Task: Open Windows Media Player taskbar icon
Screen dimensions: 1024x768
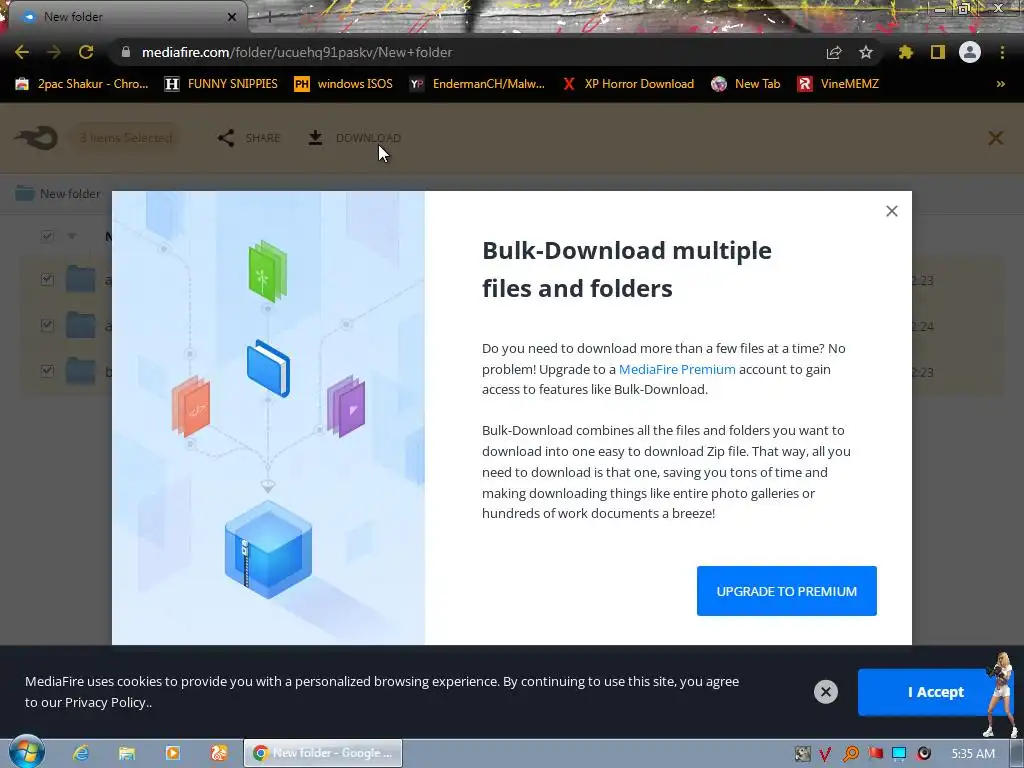Action: (172, 753)
